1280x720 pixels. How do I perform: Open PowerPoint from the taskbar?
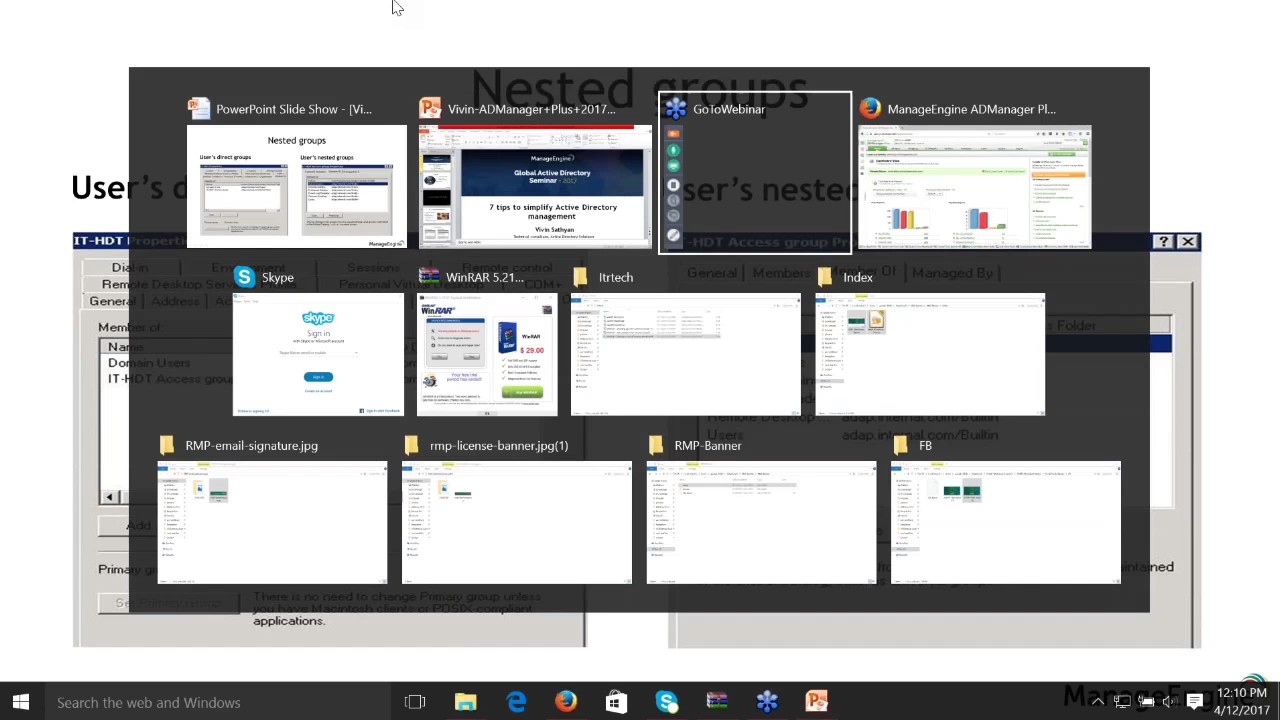click(x=817, y=702)
